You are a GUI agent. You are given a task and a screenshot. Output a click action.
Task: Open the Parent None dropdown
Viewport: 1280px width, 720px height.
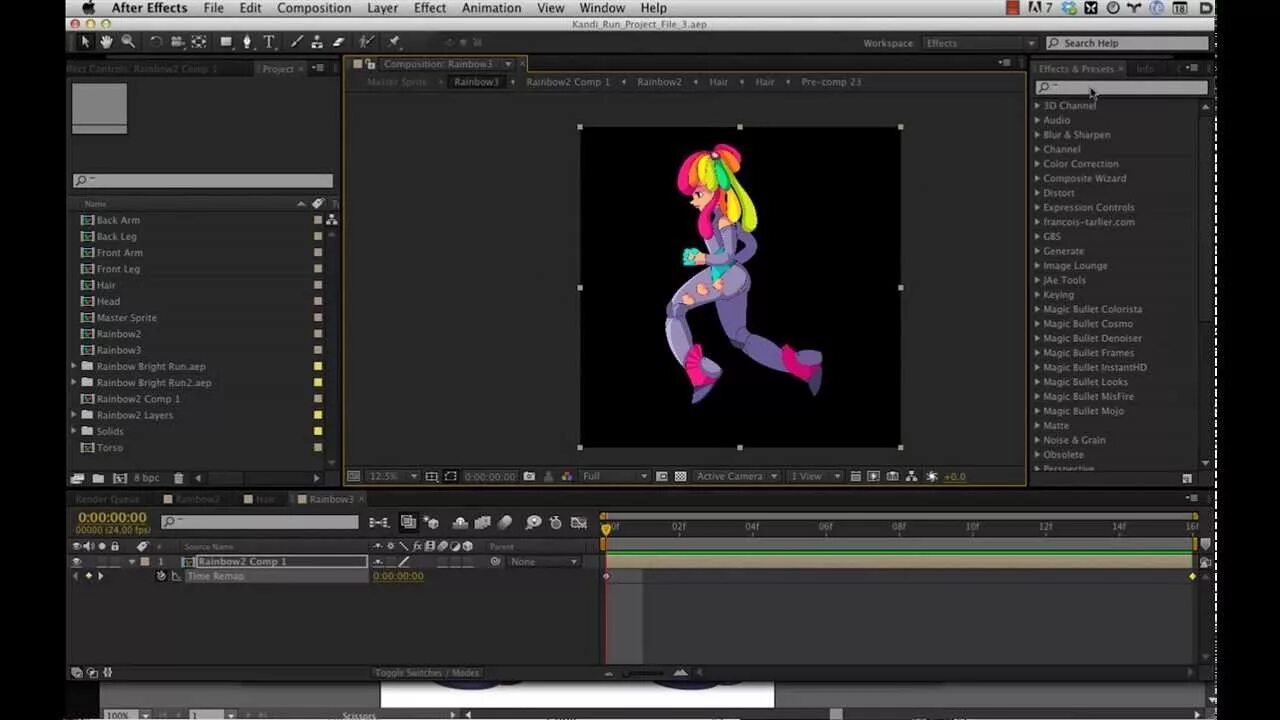point(544,561)
